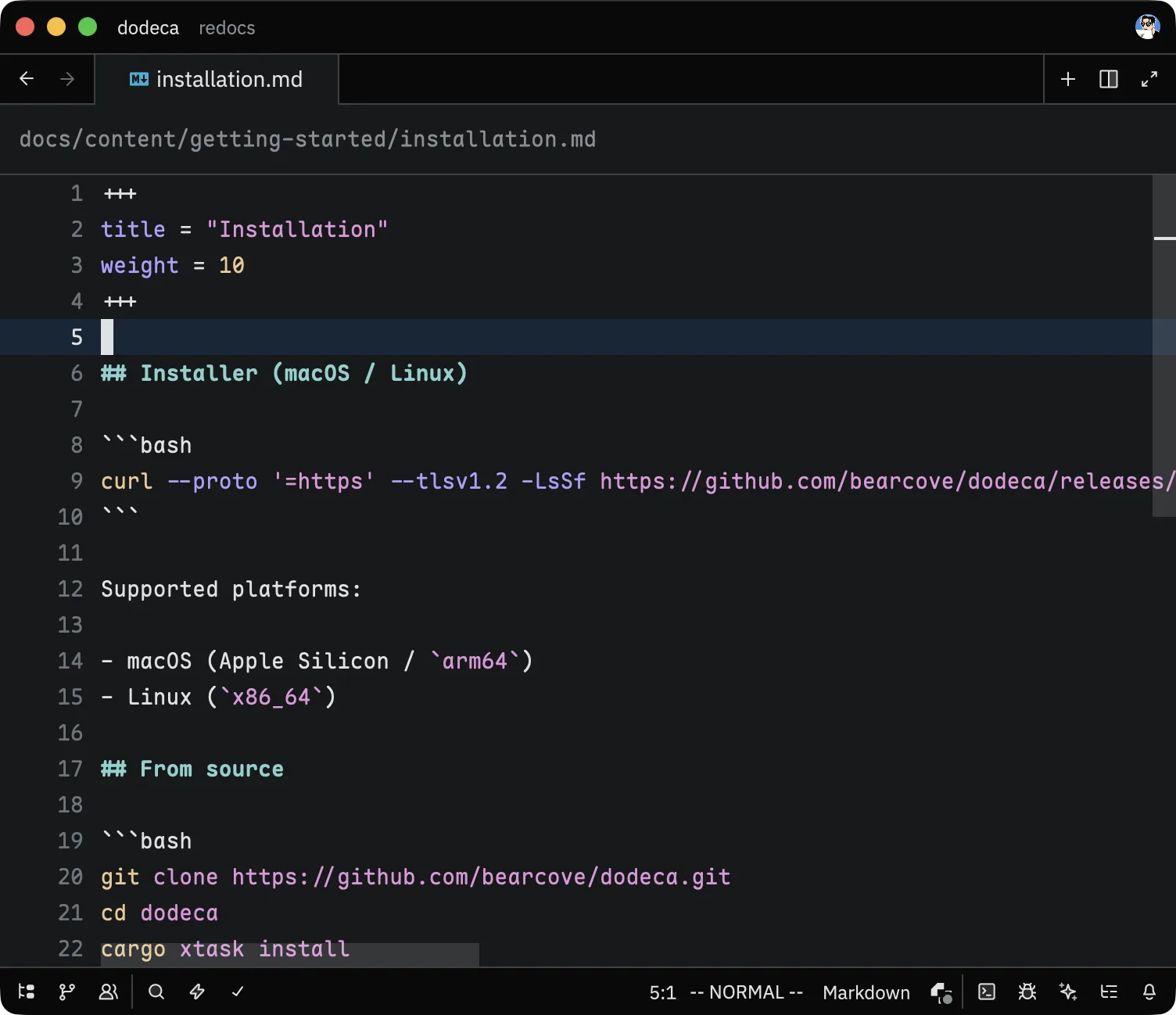1176x1015 pixels.
Task: Toggle search from the status bar magnifier
Action: tap(156, 992)
